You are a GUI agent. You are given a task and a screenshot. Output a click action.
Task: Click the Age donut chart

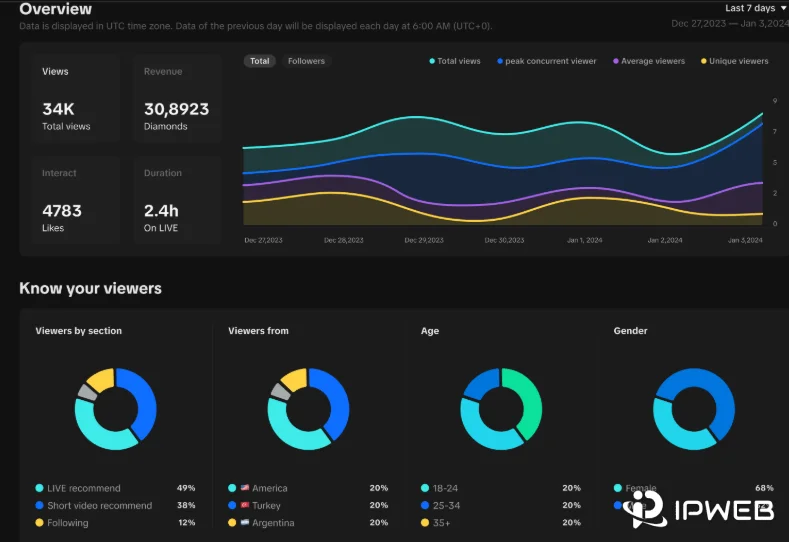point(501,409)
